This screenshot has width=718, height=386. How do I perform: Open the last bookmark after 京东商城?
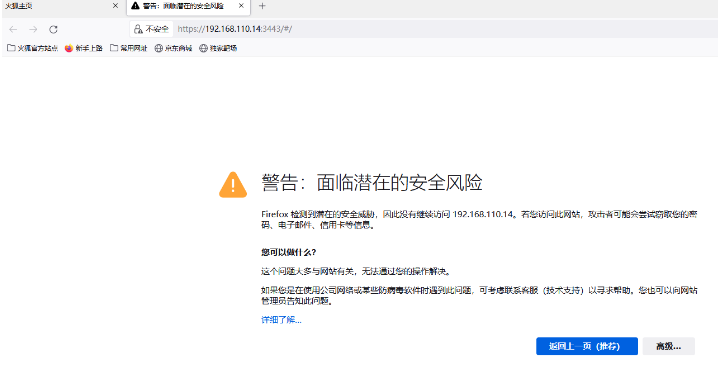coord(218,48)
